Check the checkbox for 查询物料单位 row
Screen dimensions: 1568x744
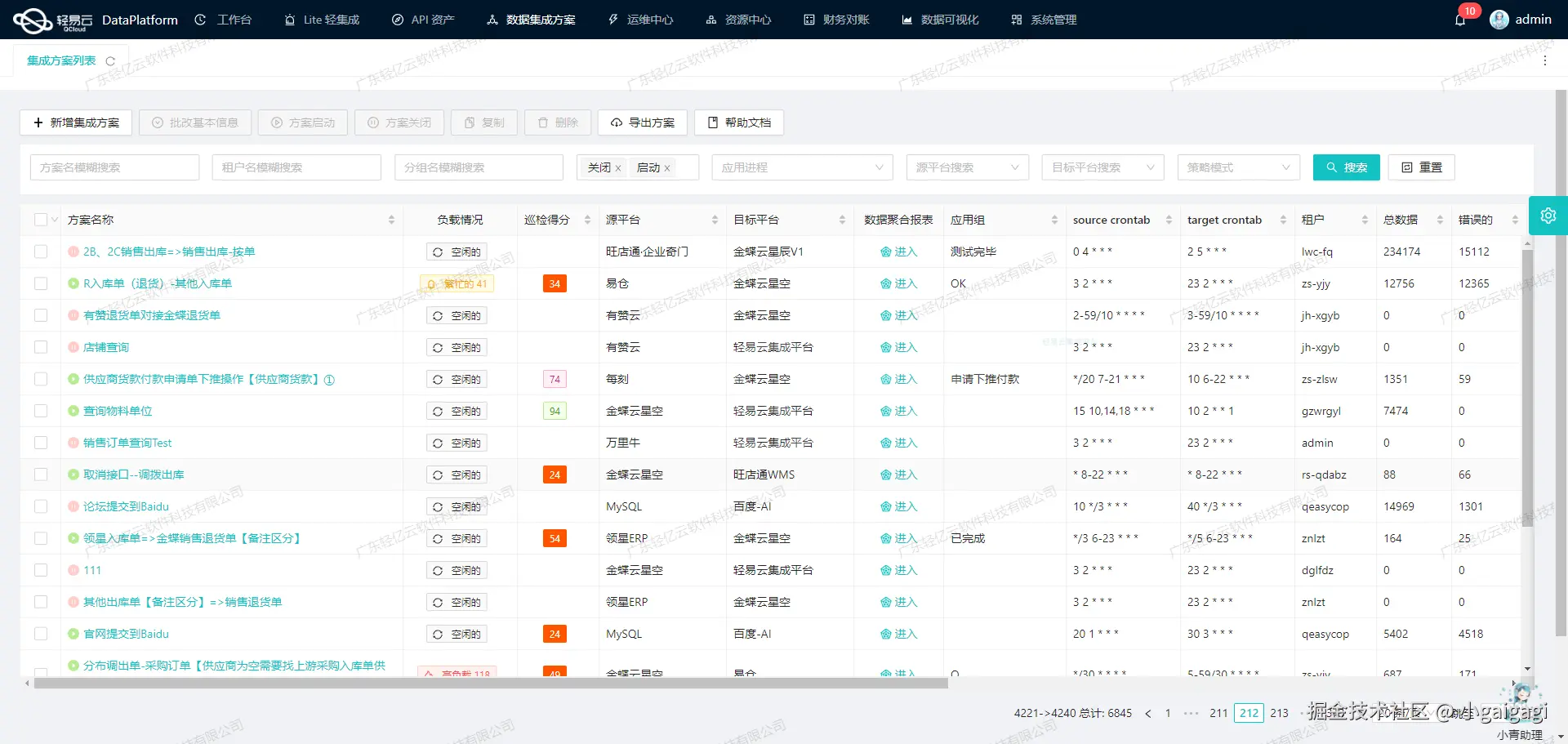[x=41, y=411]
